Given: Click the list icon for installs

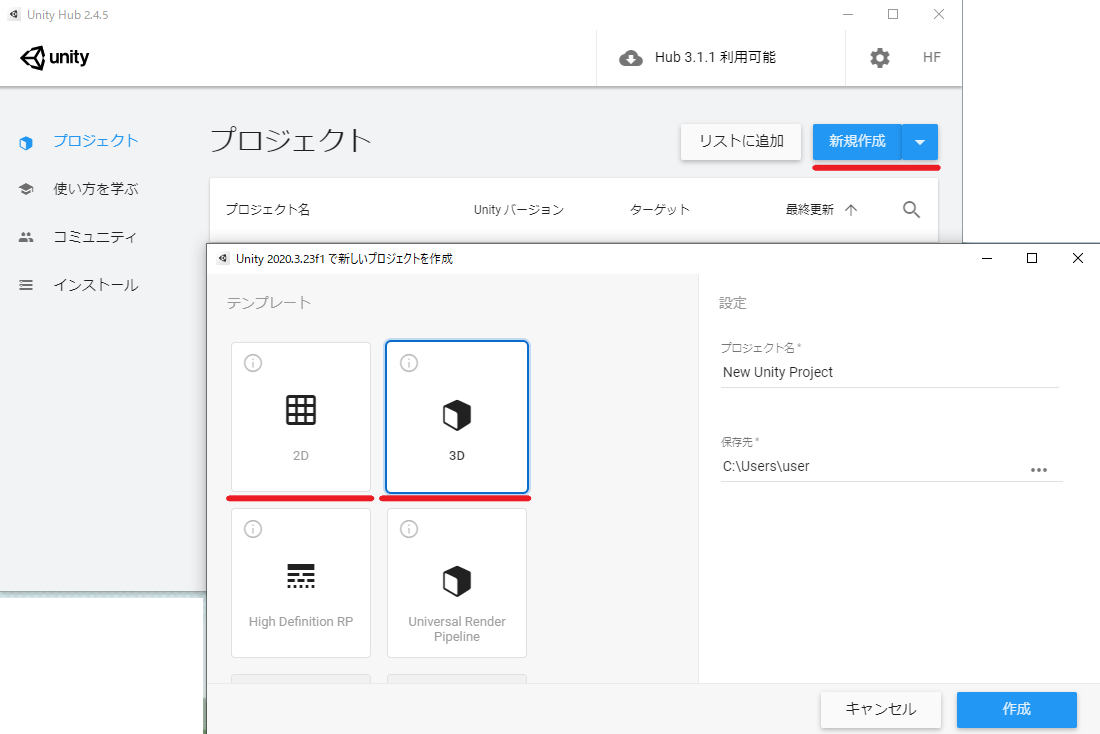Looking at the screenshot, I should point(26,285).
